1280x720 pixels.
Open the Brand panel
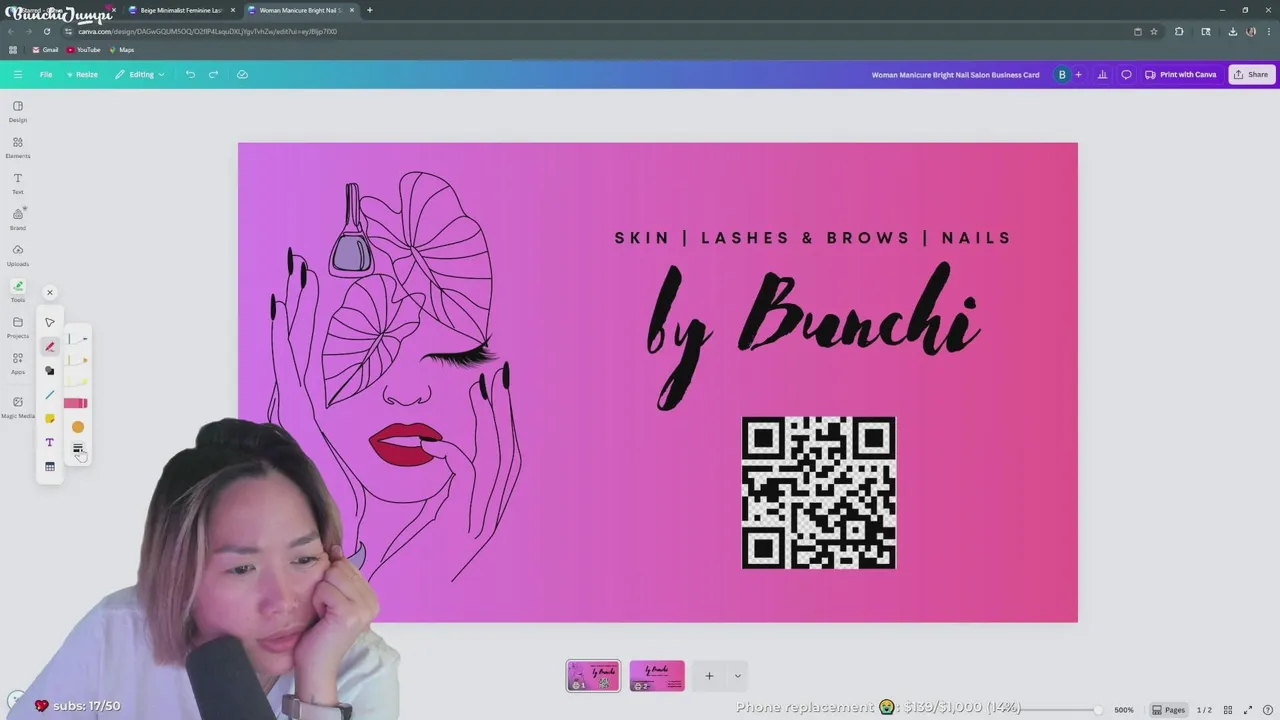coord(18,219)
